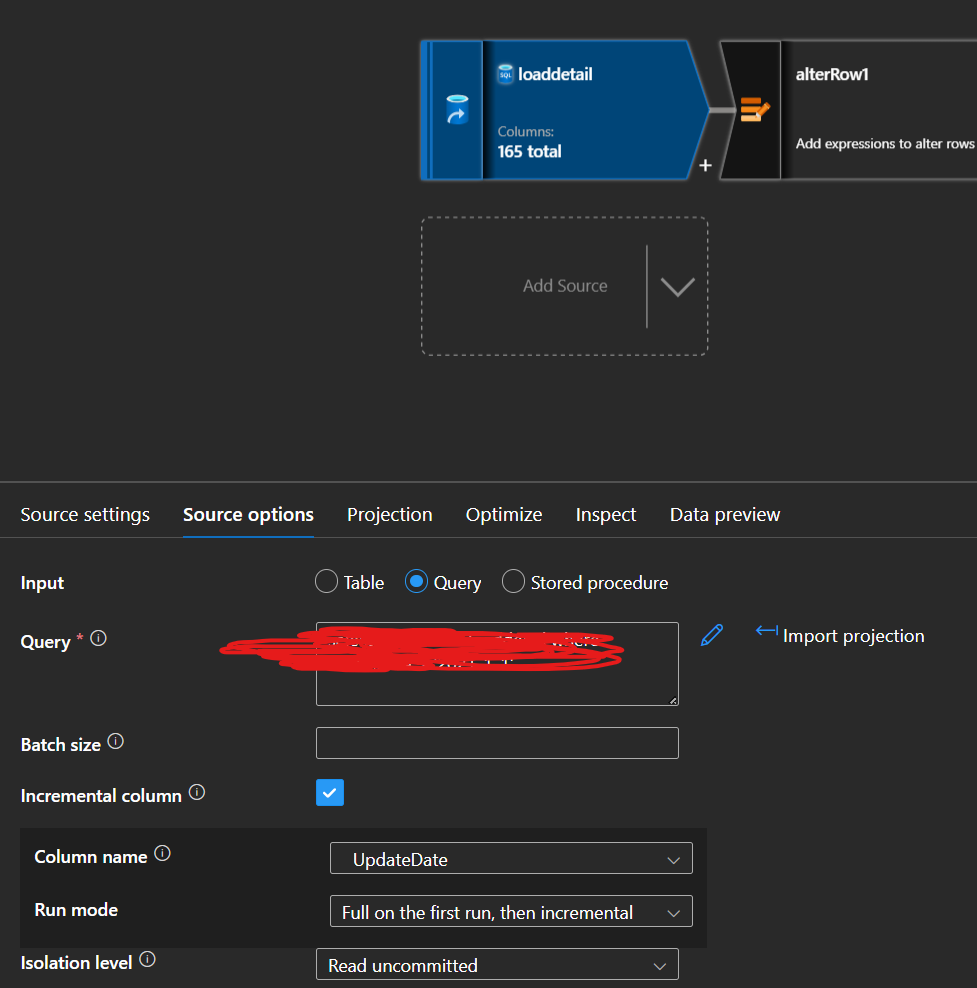Click the alterRow1 node title
Image resolution: width=977 pixels, height=988 pixels.
coord(832,74)
